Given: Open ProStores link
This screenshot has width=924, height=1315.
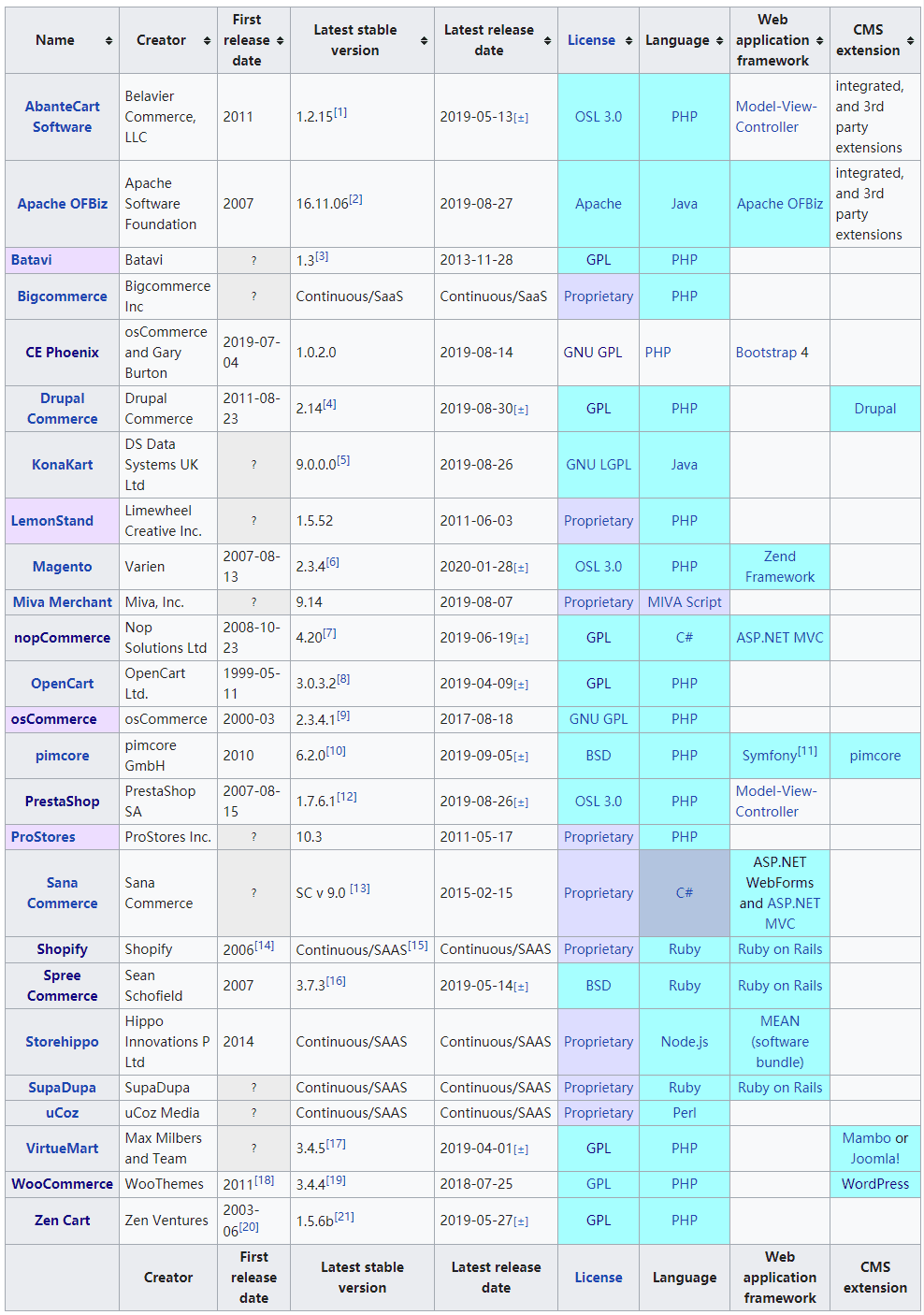Looking at the screenshot, I should (x=43, y=837).
